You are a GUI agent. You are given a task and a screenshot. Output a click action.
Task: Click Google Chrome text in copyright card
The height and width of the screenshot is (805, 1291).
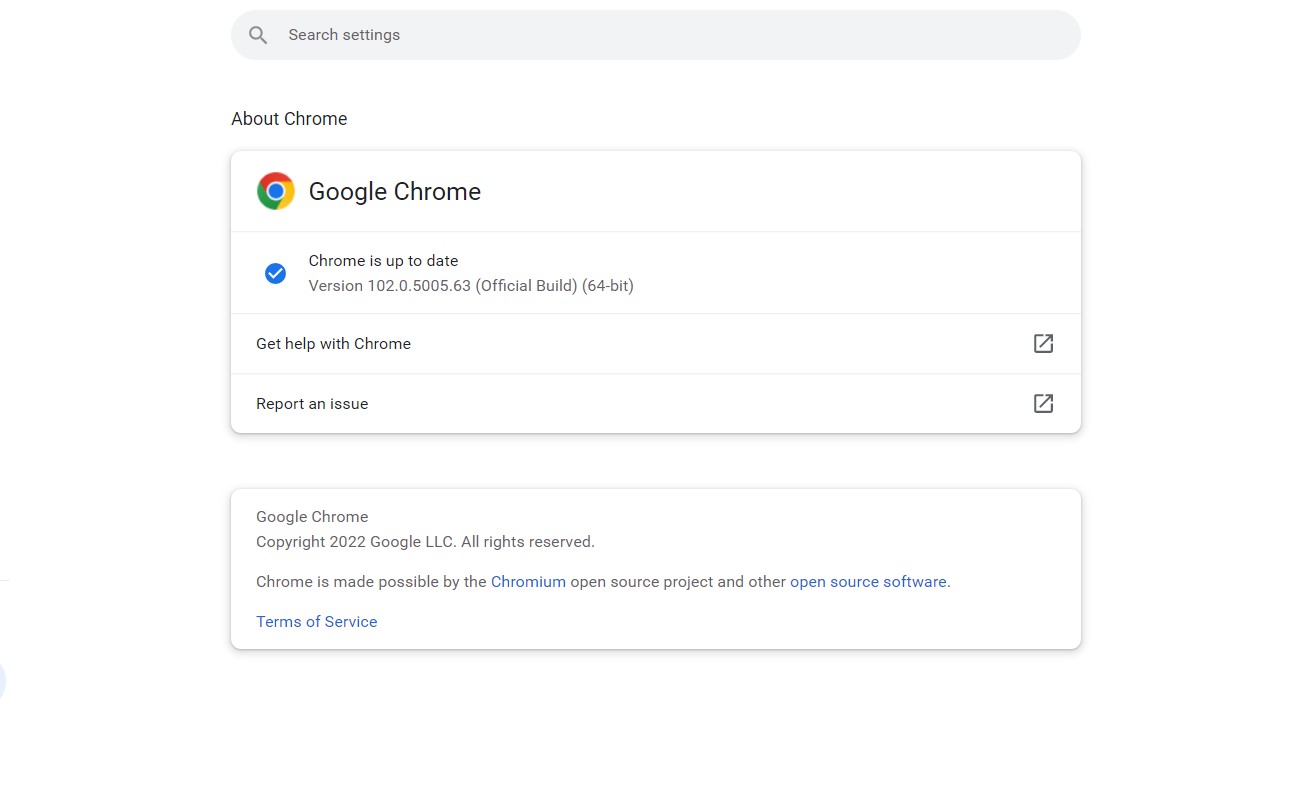coord(312,516)
